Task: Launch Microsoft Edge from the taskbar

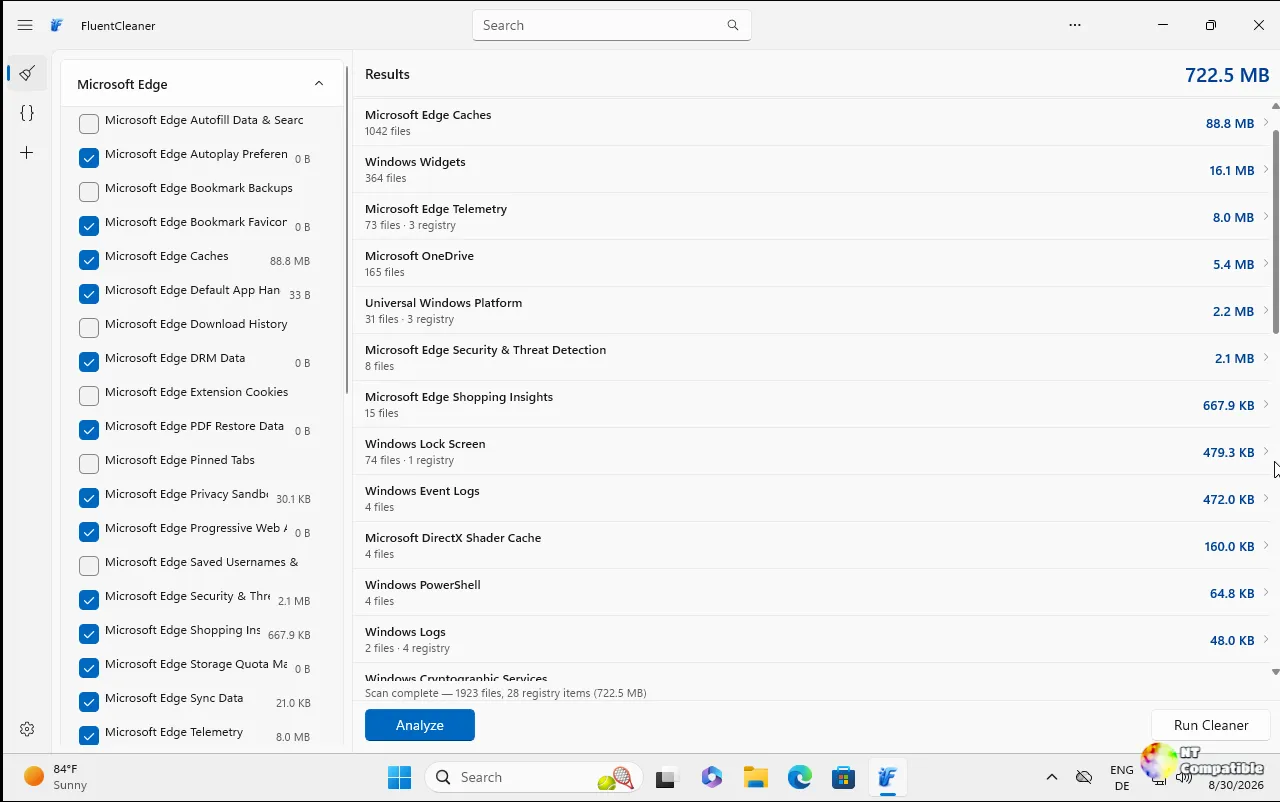Action: (799, 777)
